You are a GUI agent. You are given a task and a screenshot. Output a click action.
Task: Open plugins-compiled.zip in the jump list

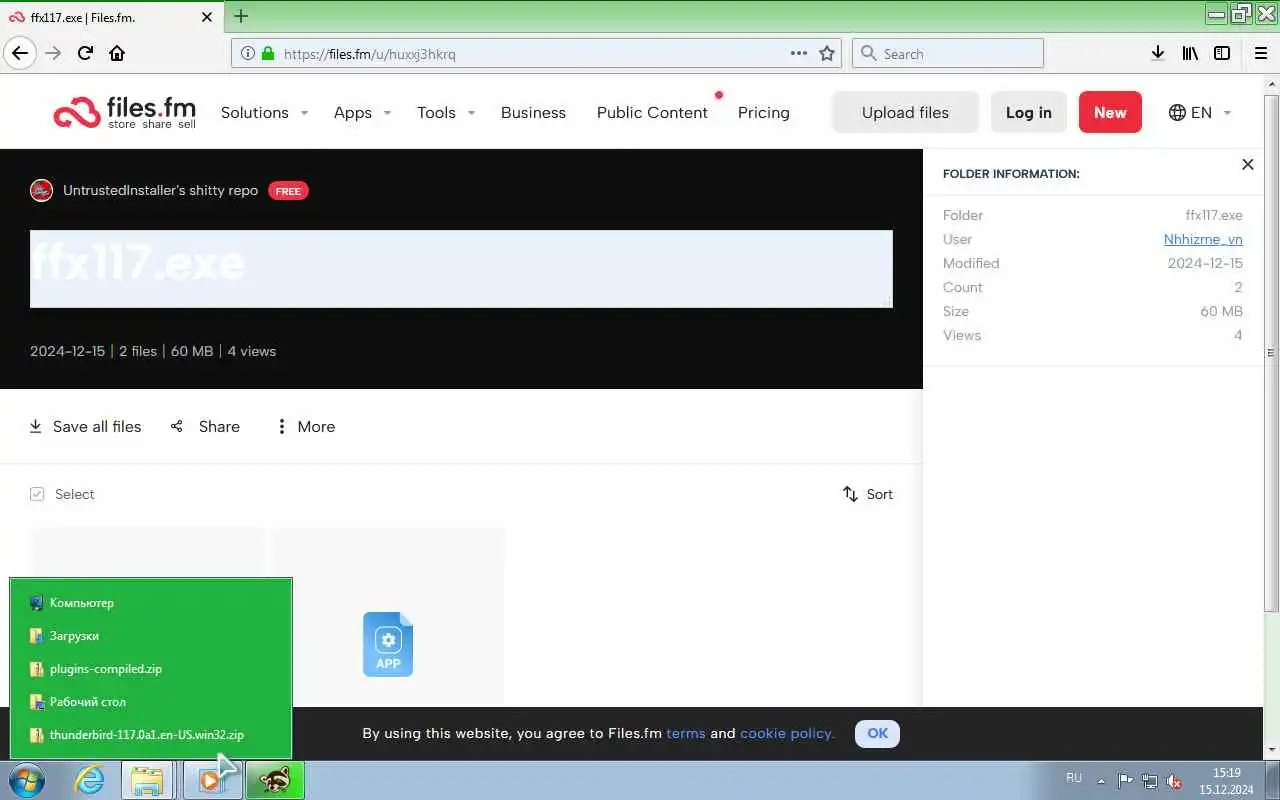point(151,669)
